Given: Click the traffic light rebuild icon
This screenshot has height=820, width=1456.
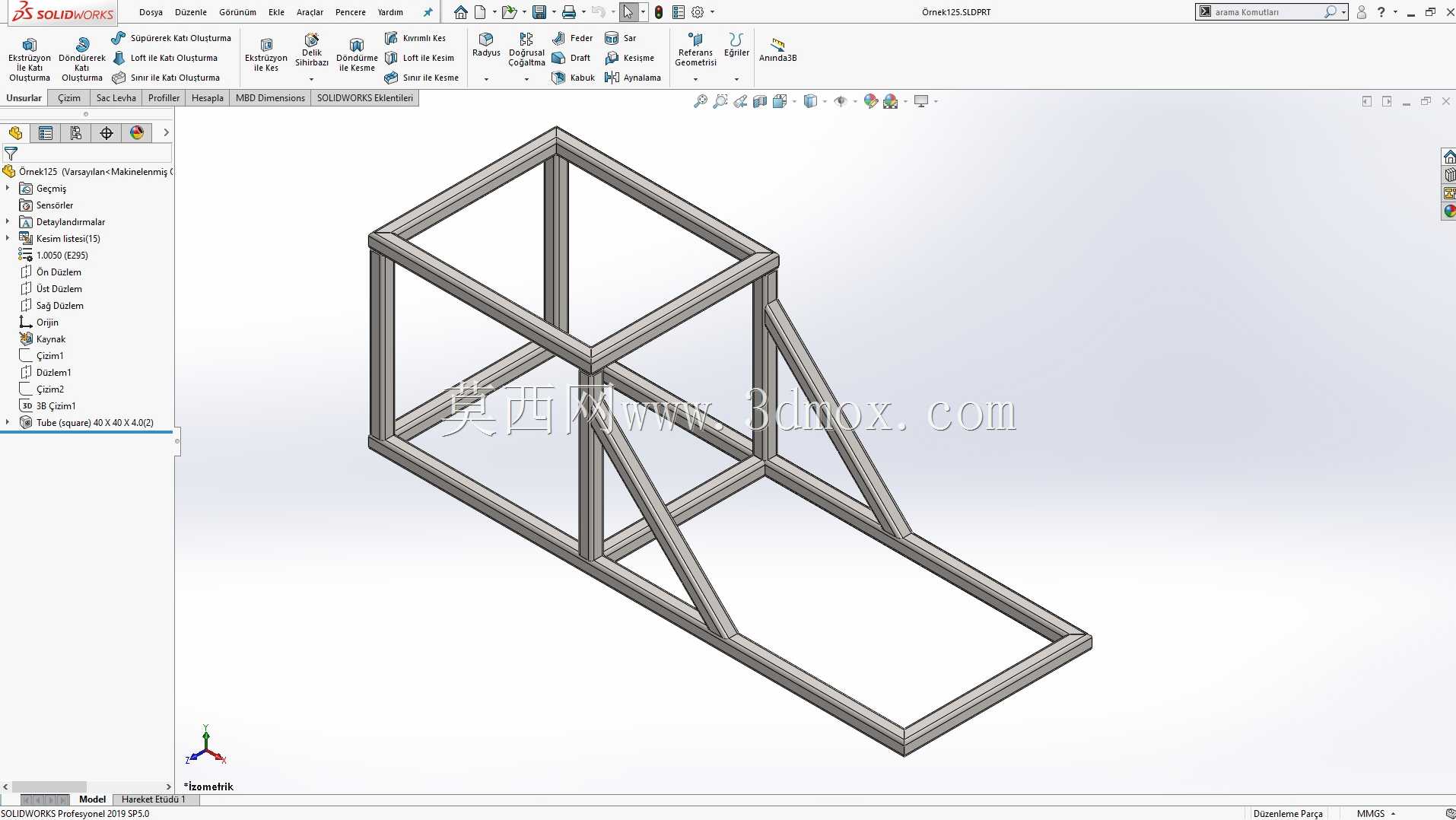Looking at the screenshot, I should [x=659, y=12].
